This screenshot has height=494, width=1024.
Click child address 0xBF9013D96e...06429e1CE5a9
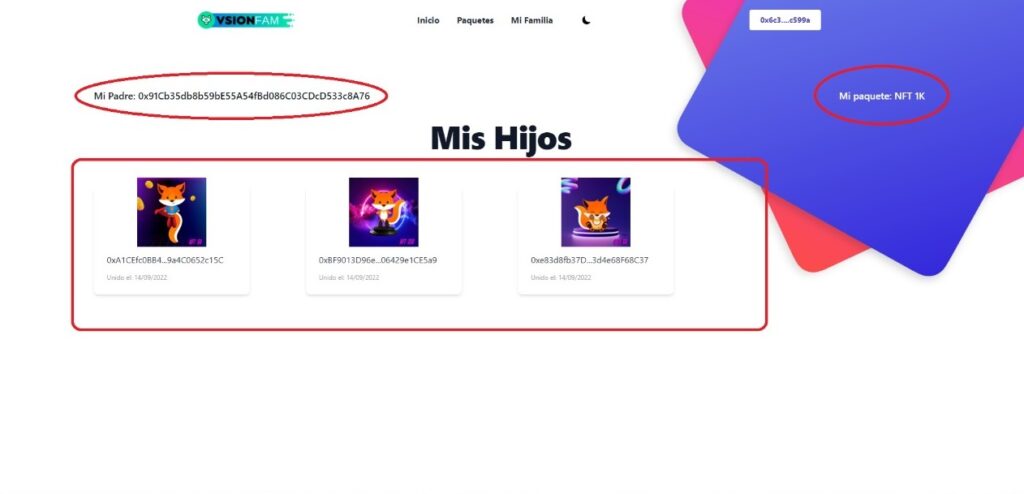click(x=378, y=260)
